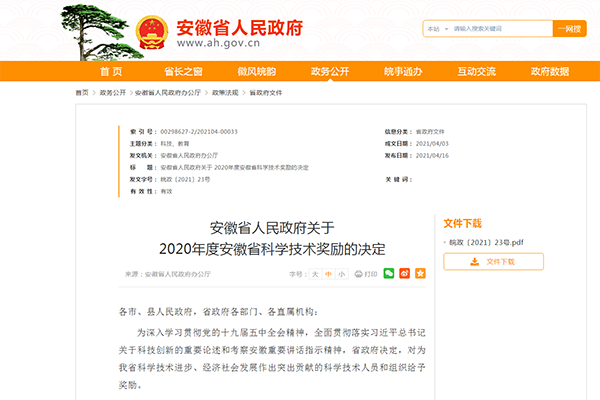Share article via Weibo icon
Screen dimensions: 600x400
pyautogui.click(x=403, y=272)
